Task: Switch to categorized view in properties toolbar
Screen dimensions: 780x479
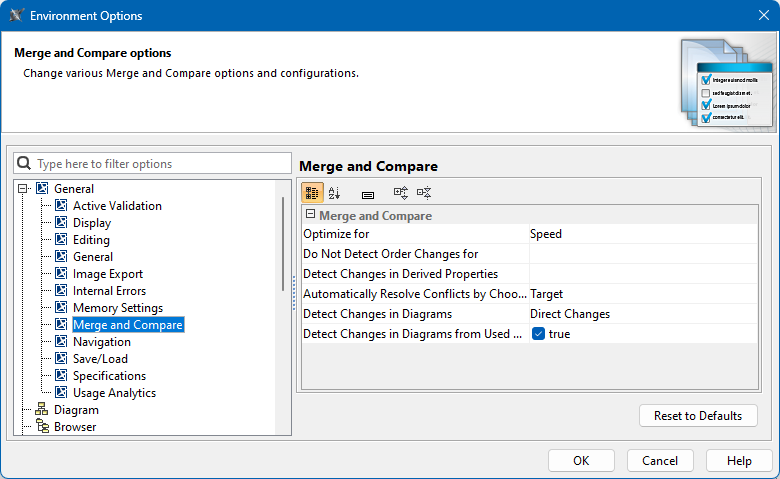Action: tap(312, 193)
